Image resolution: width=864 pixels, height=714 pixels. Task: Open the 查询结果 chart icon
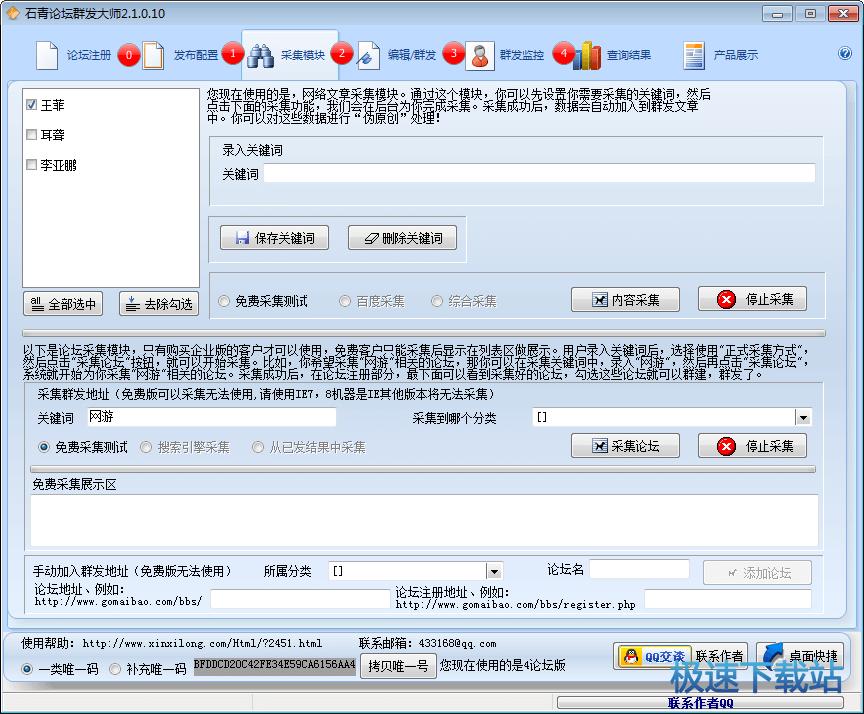click(x=587, y=55)
